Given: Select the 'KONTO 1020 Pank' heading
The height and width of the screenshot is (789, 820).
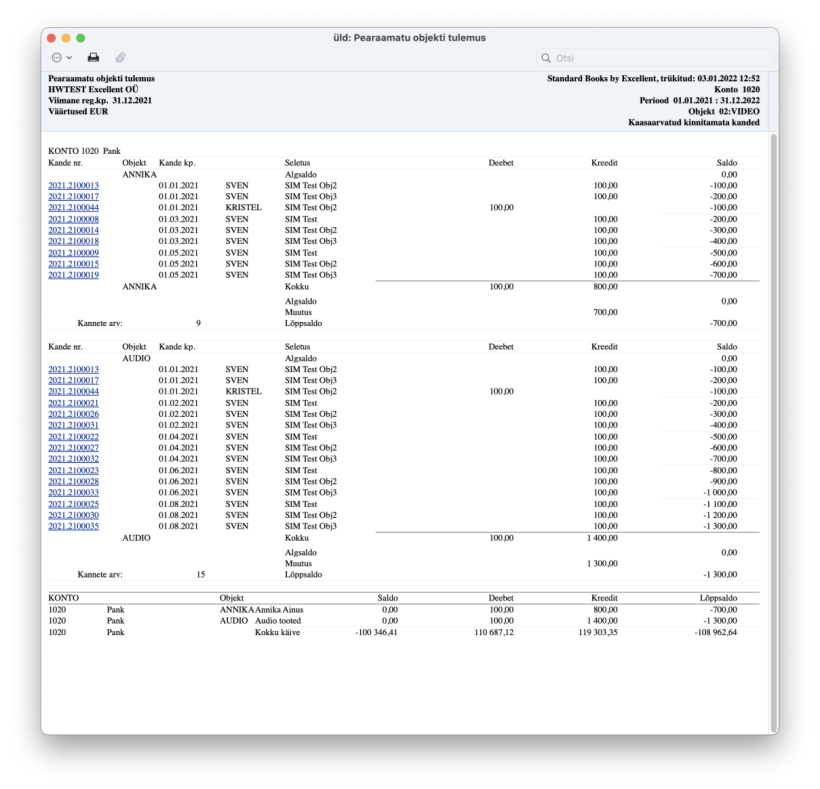Looking at the screenshot, I should click(x=84, y=151).
